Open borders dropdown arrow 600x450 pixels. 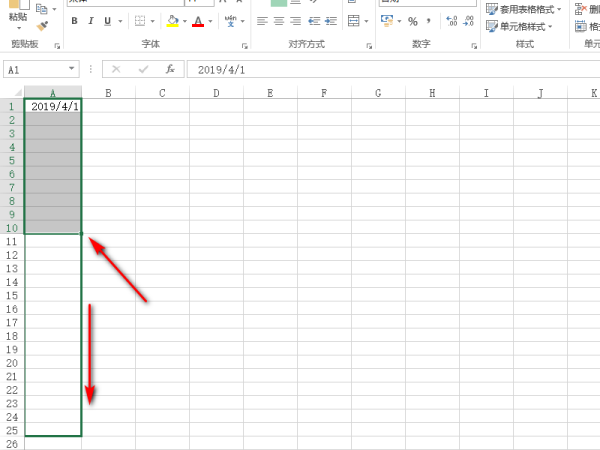(x=153, y=21)
